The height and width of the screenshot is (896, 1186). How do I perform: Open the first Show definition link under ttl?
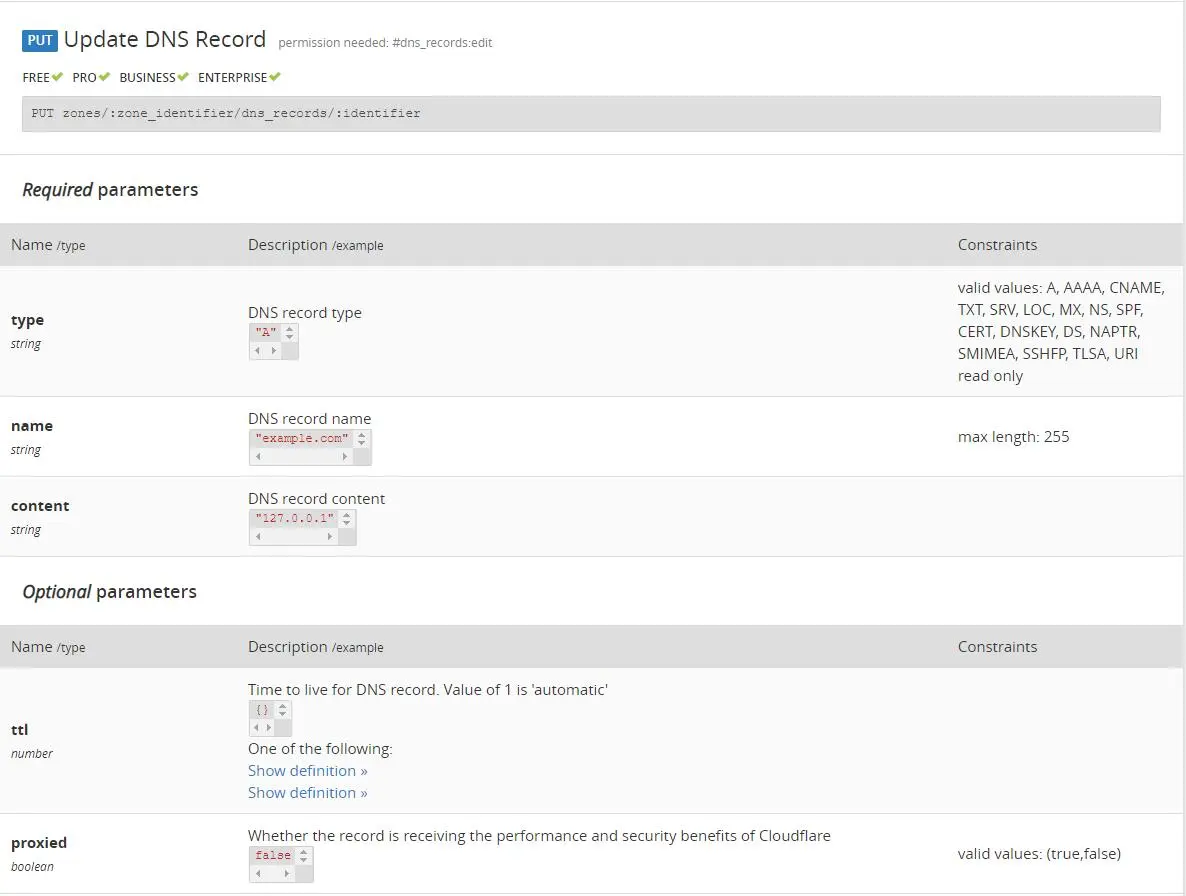307,771
